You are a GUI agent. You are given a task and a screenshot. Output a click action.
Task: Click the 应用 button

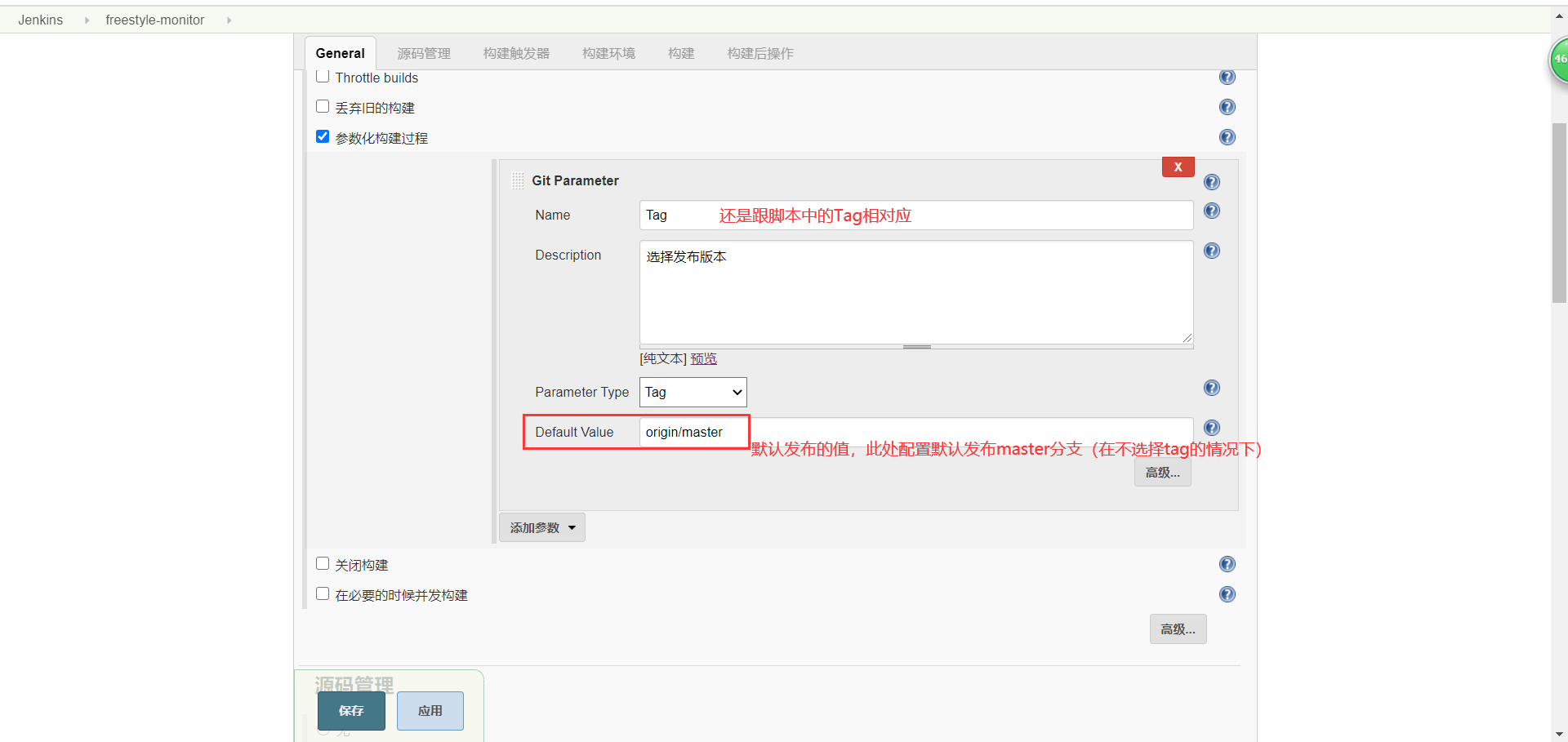pos(430,710)
